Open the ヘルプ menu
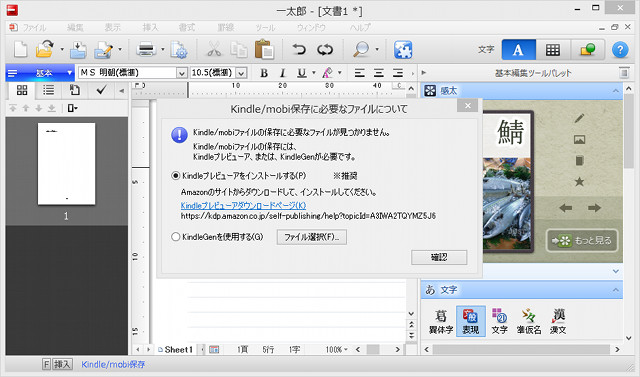This screenshot has width=640, height=377. coord(360,27)
